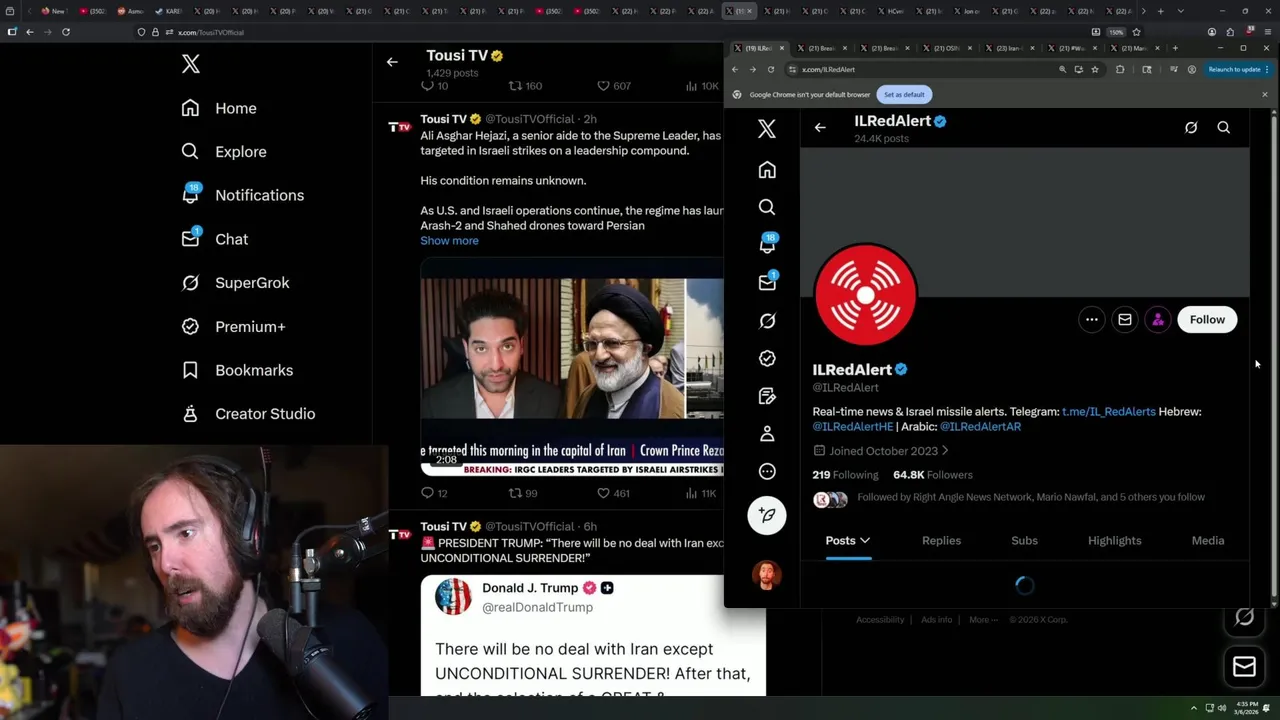Open Grok icon in the ILRedAlert profile header
This screenshot has width=1280, height=720.
(x=1191, y=127)
